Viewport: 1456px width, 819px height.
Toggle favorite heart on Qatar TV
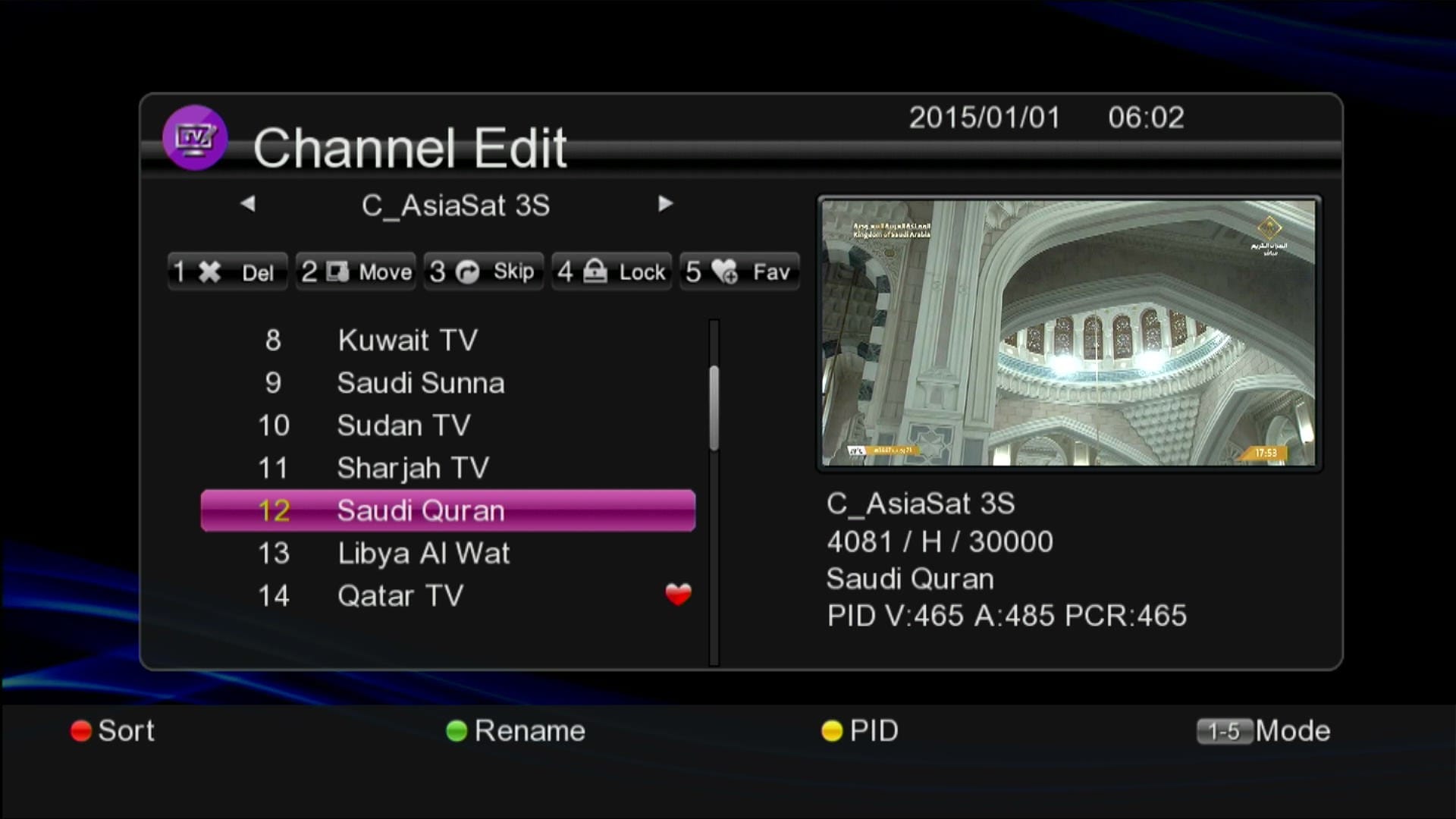click(678, 595)
